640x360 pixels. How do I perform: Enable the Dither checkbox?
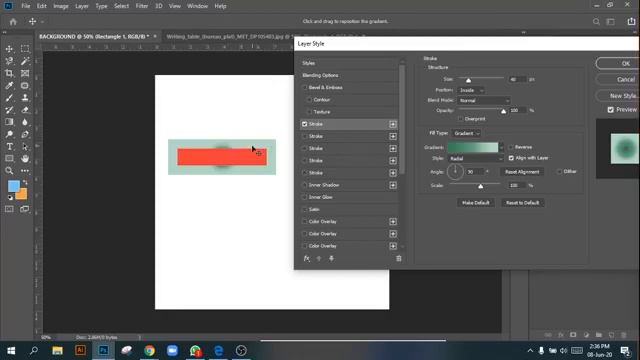coord(559,171)
